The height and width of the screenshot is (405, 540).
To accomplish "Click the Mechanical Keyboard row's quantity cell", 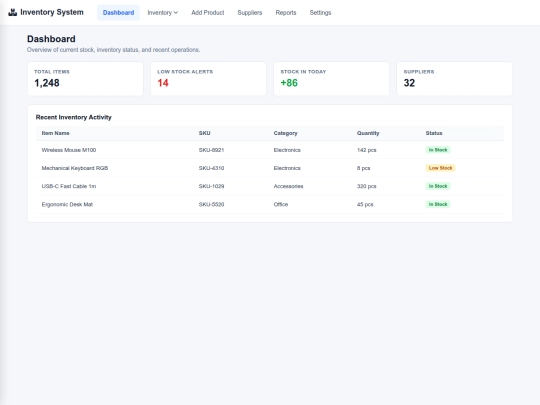I will tap(364, 168).
